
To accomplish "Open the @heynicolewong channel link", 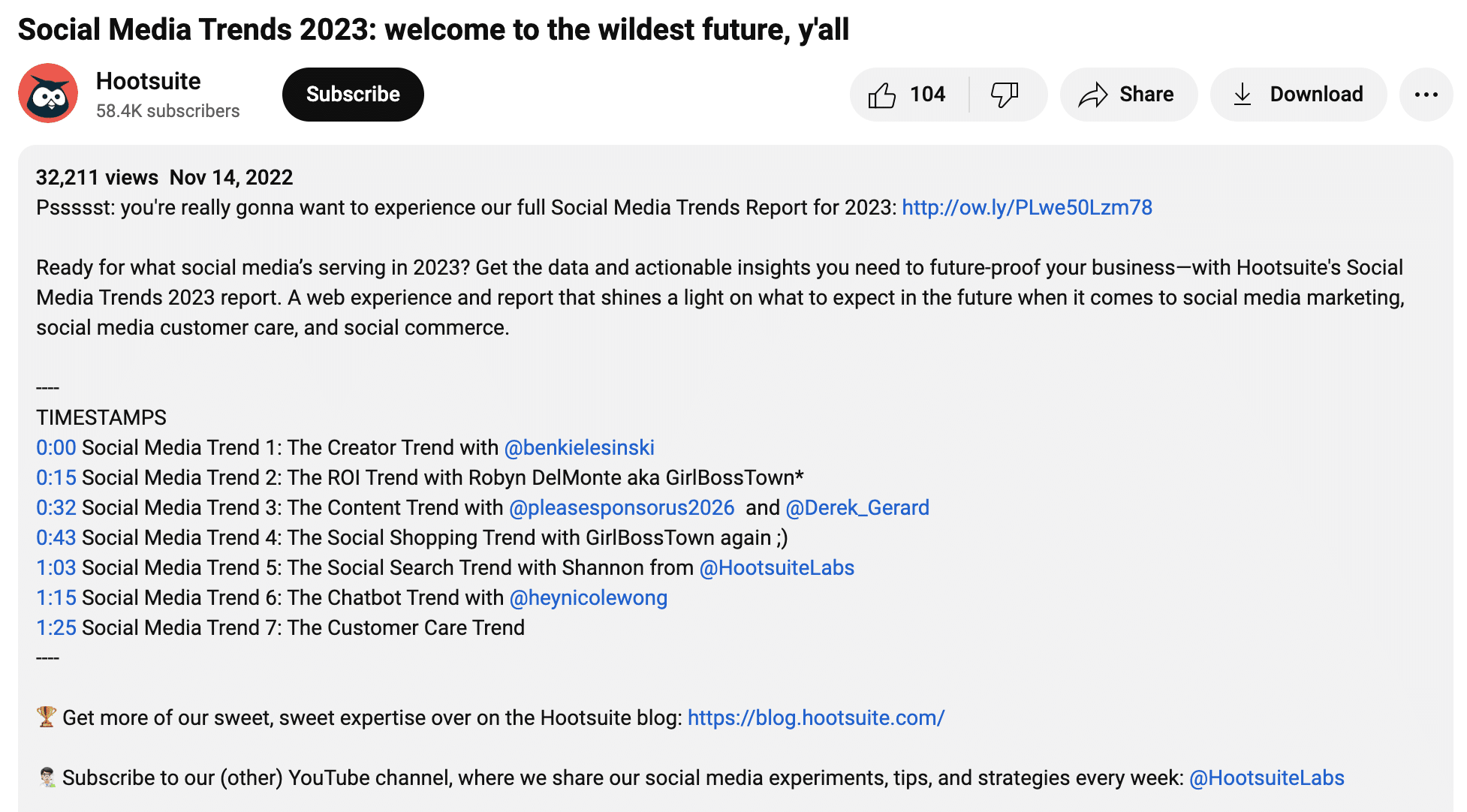I will [588, 597].
